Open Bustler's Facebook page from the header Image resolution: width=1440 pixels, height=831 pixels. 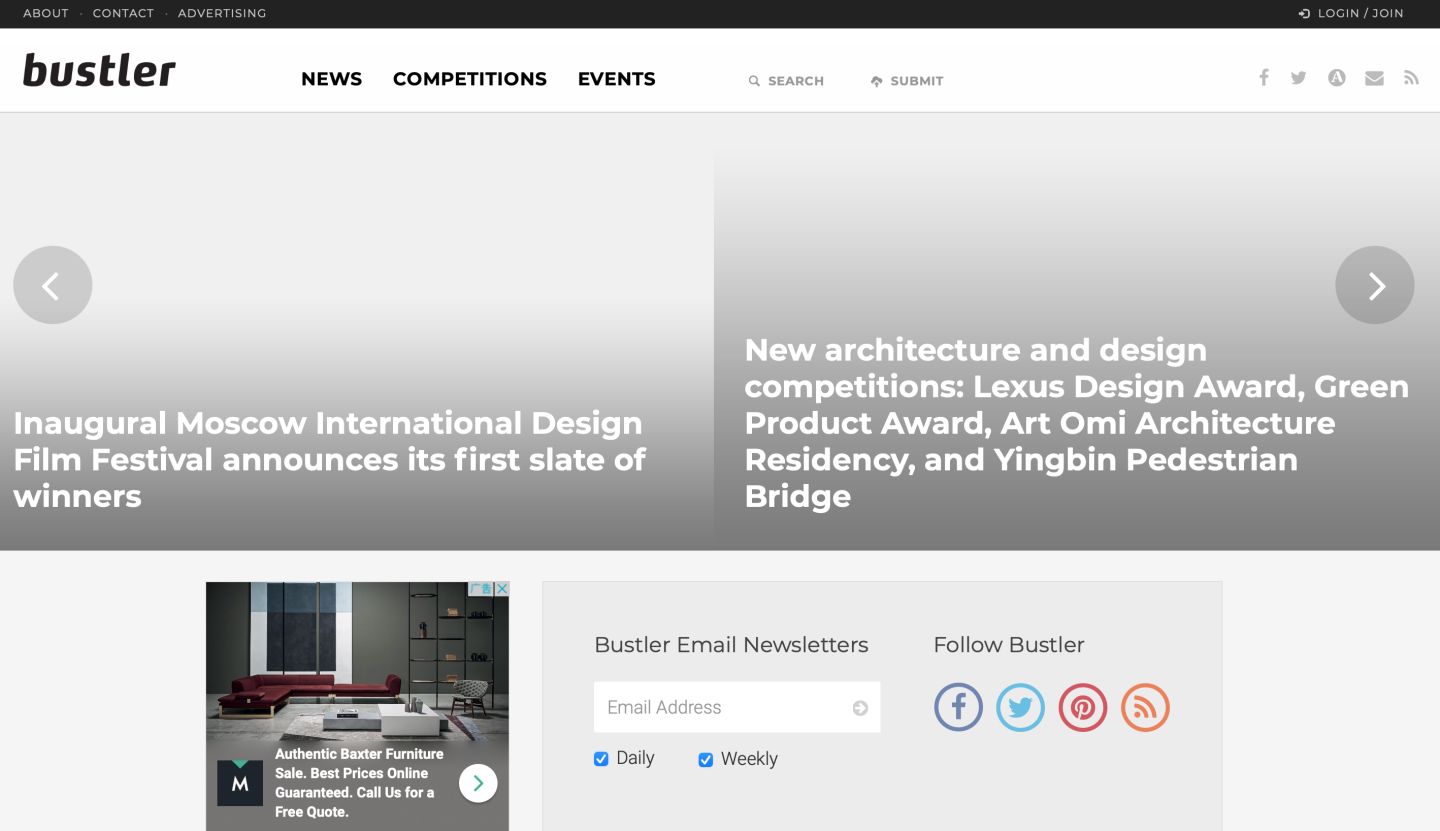pos(1264,78)
